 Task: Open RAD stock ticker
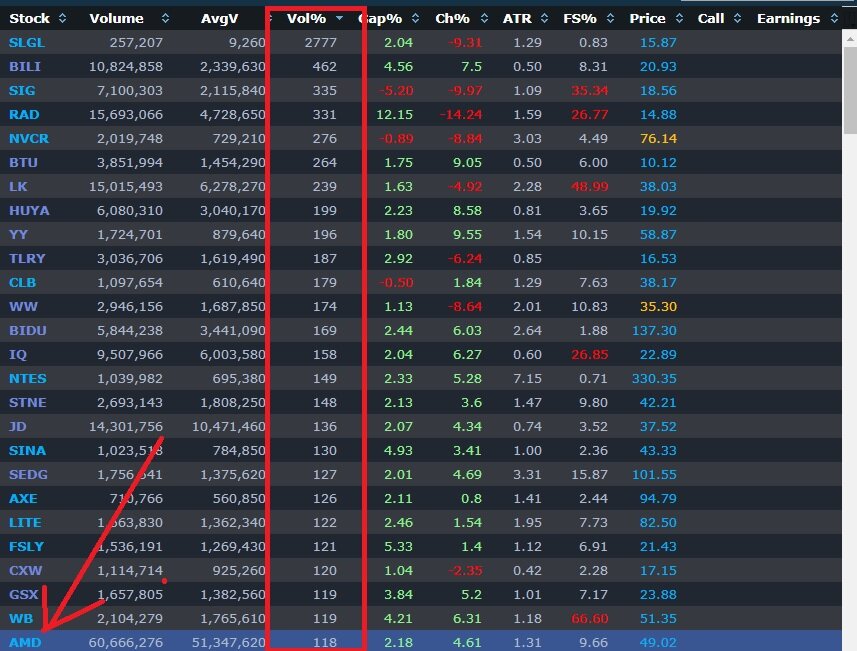[24, 115]
